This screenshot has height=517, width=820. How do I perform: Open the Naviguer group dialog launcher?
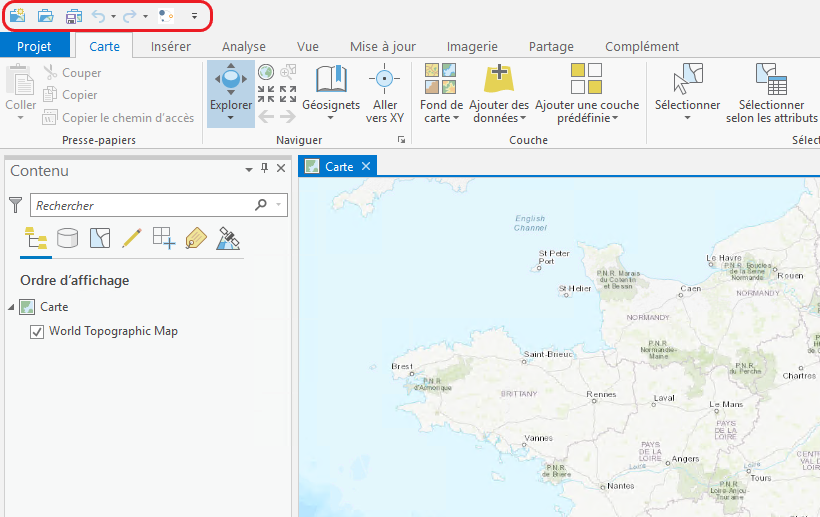(x=401, y=140)
